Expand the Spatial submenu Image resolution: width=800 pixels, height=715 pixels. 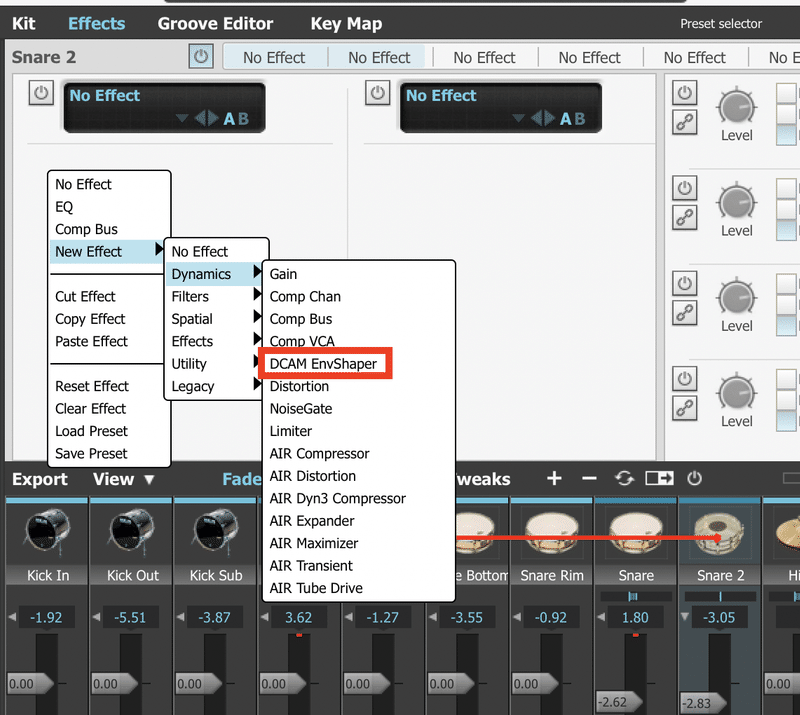216,319
